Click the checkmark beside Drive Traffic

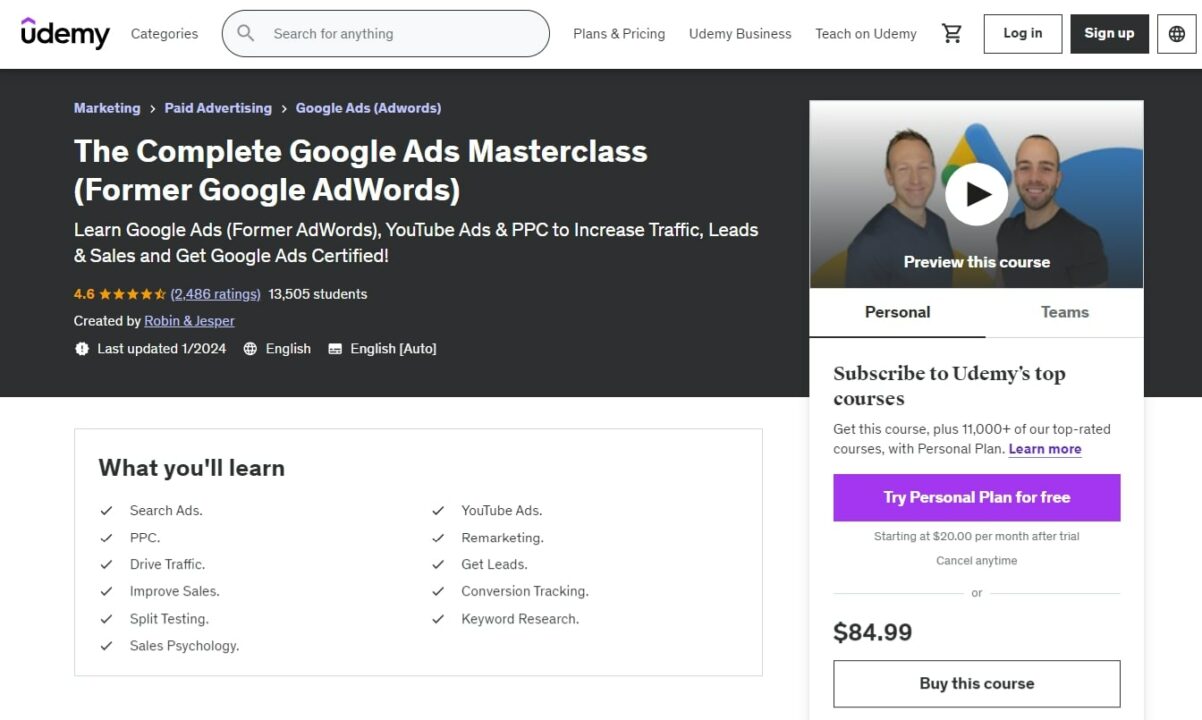(106, 565)
